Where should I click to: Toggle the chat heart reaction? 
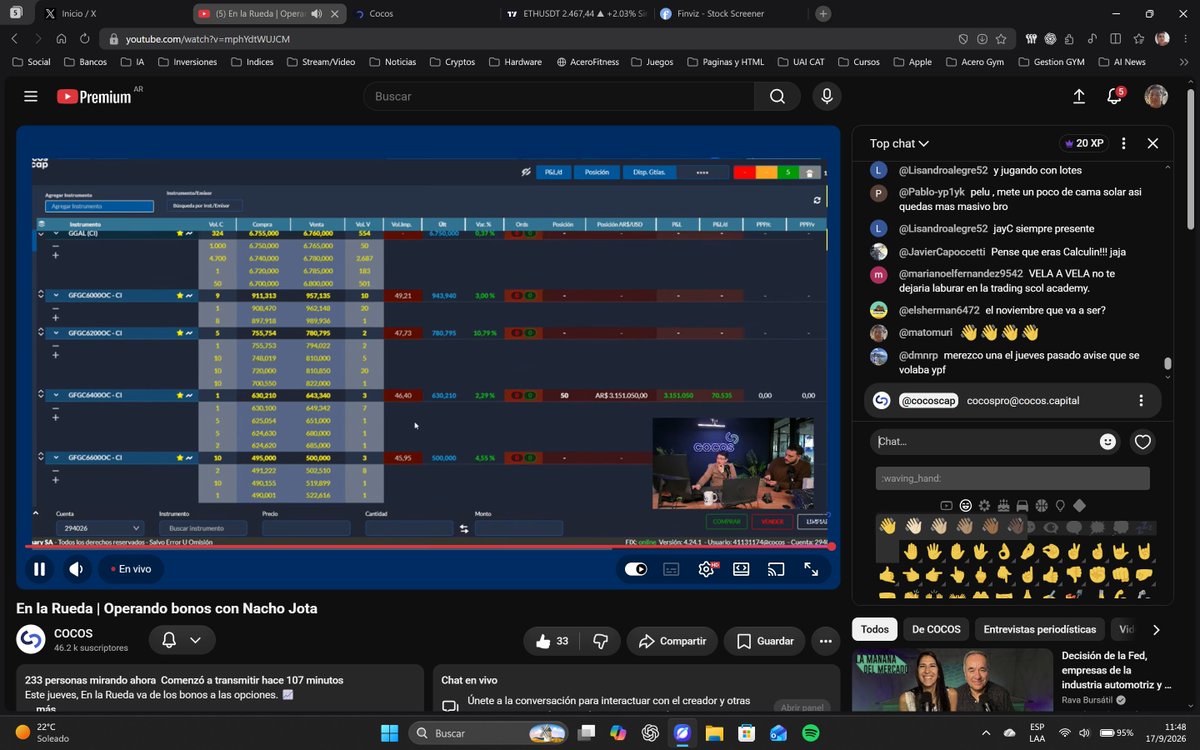click(x=1143, y=441)
